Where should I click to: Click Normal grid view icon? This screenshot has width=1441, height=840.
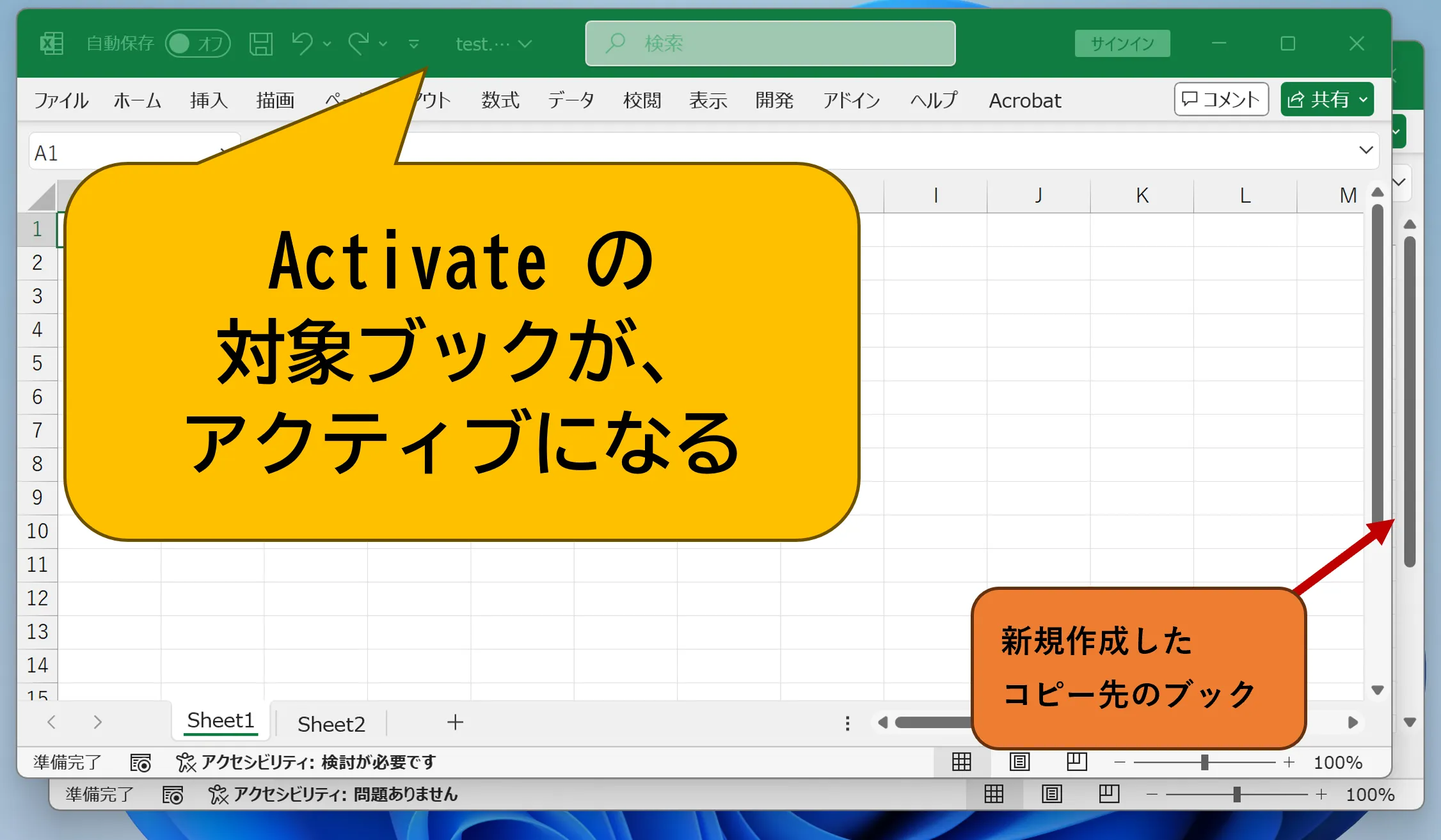tap(961, 761)
